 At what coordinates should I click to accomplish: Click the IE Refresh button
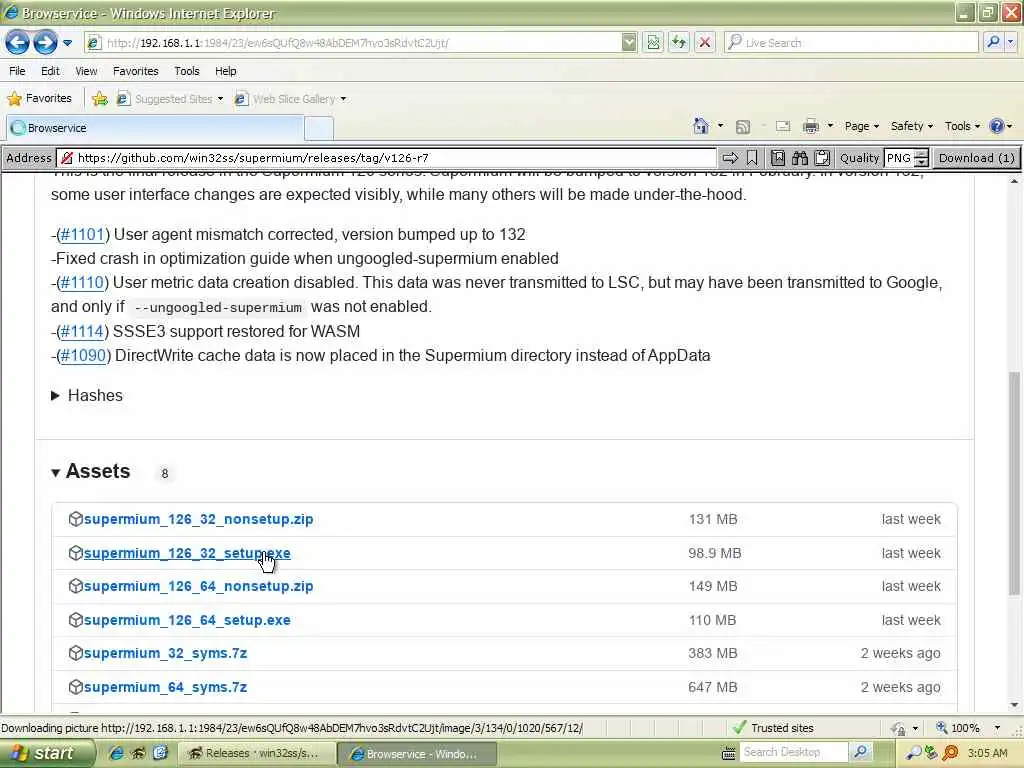pos(679,42)
